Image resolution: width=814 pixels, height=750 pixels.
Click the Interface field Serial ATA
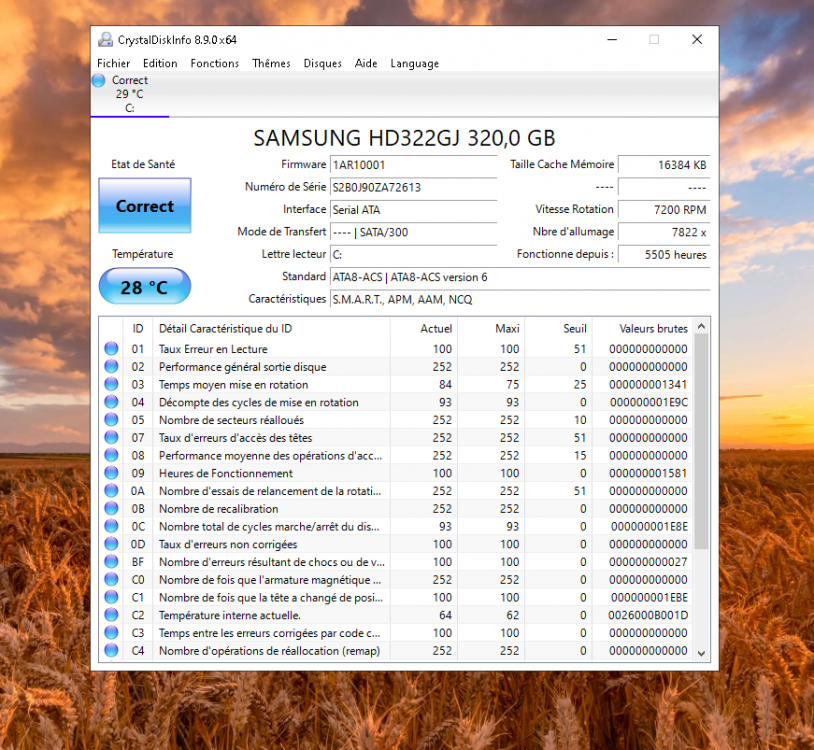[x=413, y=210]
